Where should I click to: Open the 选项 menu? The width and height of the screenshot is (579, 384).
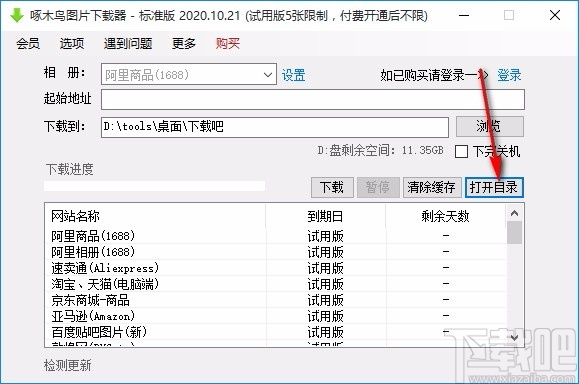pos(72,44)
